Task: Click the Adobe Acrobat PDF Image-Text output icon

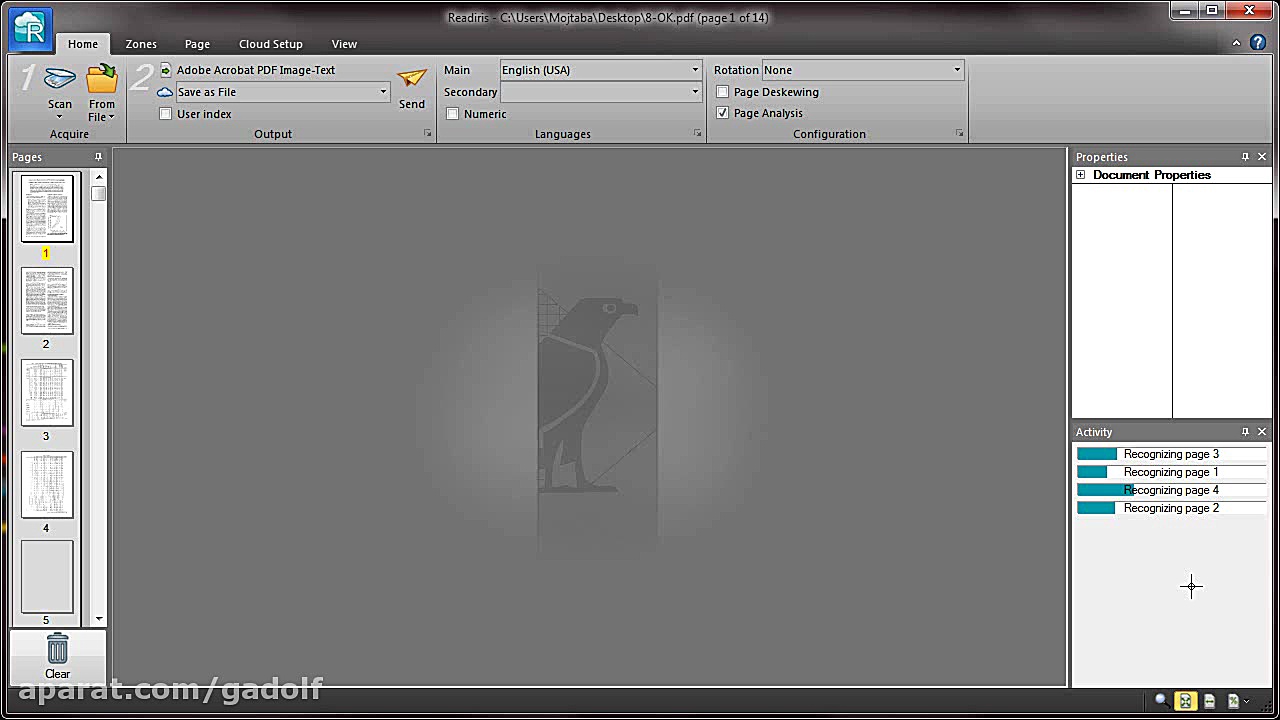Action: click(164, 69)
